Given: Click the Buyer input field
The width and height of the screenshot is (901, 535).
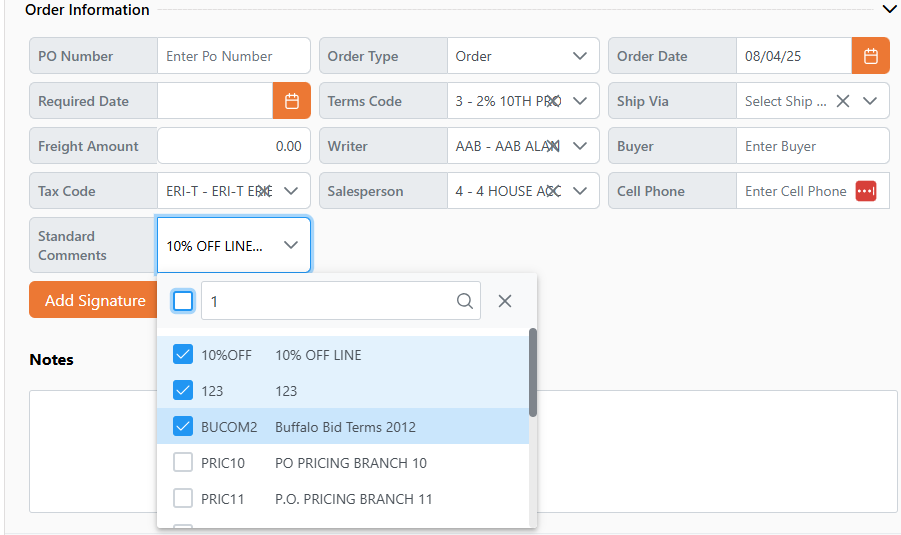Looking at the screenshot, I should coord(812,146).
